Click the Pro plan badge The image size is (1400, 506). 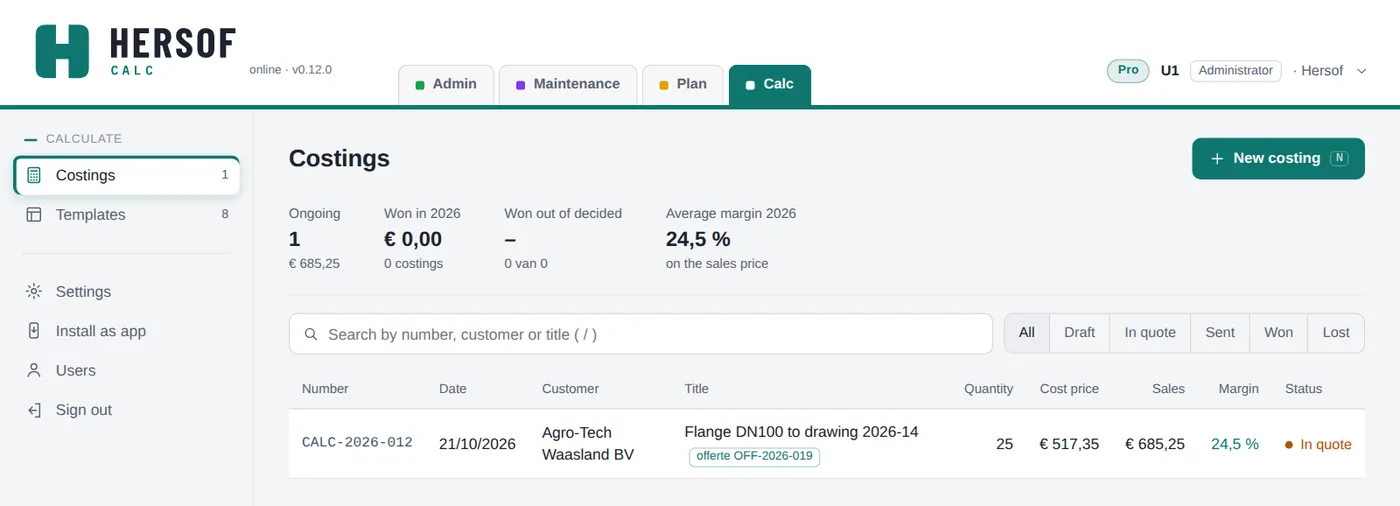coord(1128,70)
